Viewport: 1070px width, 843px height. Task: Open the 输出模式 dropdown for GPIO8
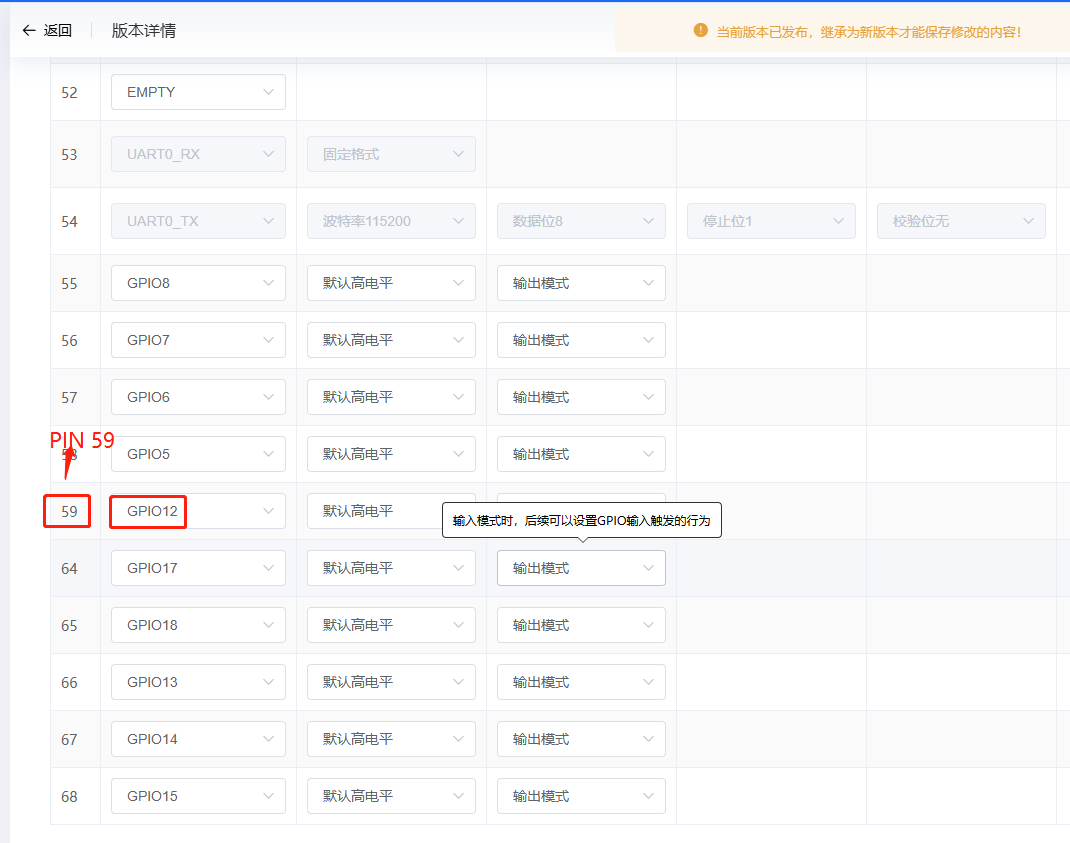click(x=581, y=282)
